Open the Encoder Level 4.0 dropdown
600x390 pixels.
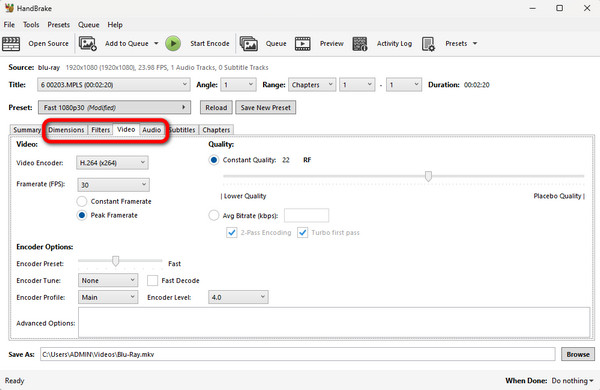(238, 297)
